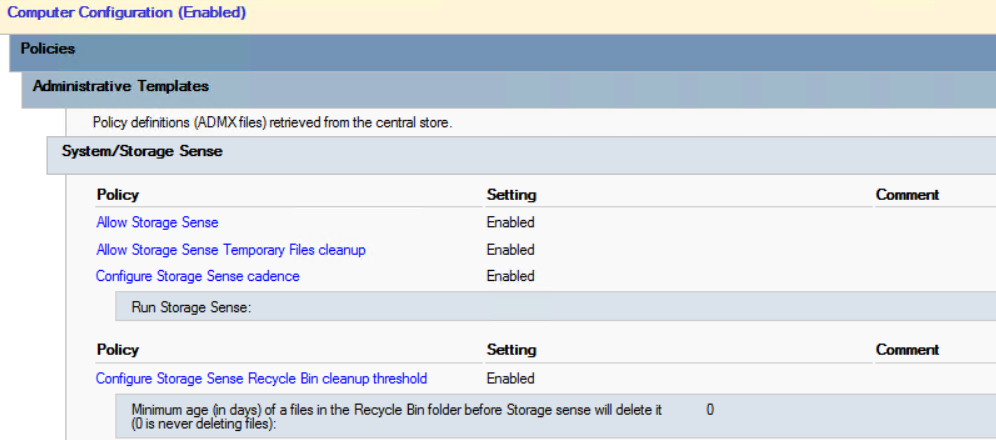Click the first Policy column header
The height and width of the screenshot is (440, 996).
(x=118, y=194)
